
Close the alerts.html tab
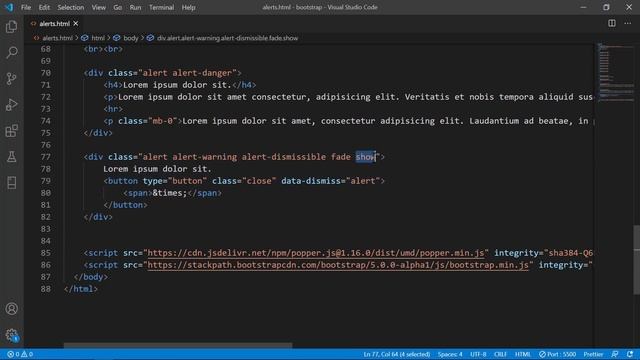76,24
